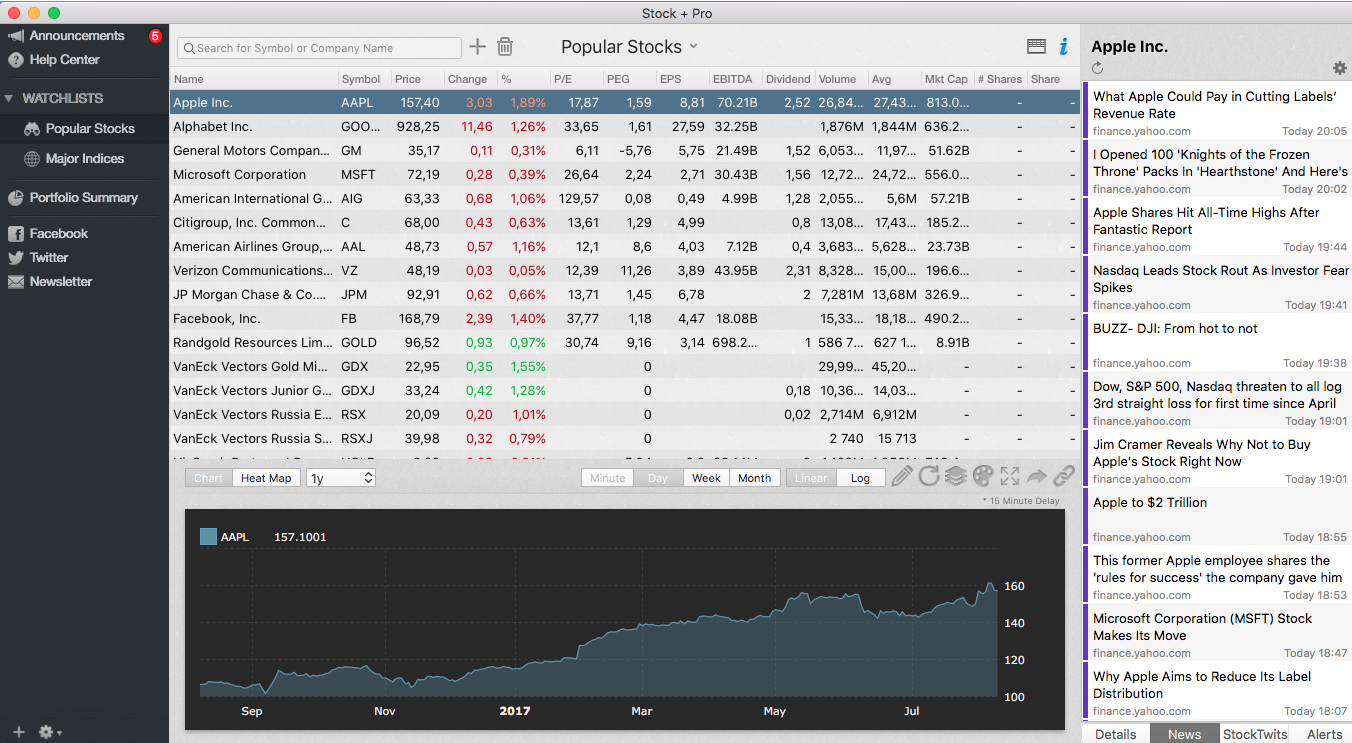The width and height of the screenshot is (1352, 743).
Task: Select the Day interval
Action: [658, 478]
